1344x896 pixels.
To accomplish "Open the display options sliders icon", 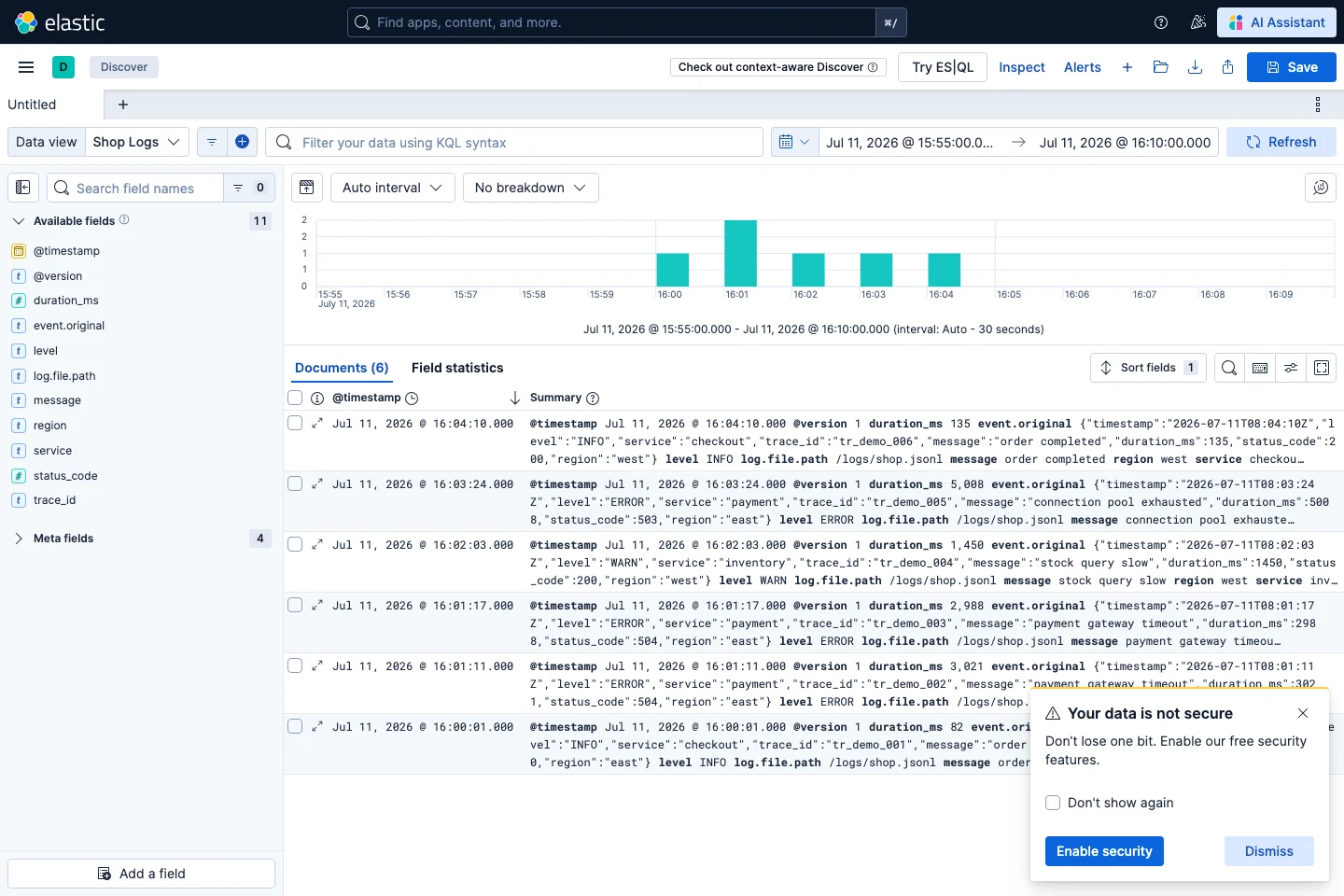I will point(1291,368).
